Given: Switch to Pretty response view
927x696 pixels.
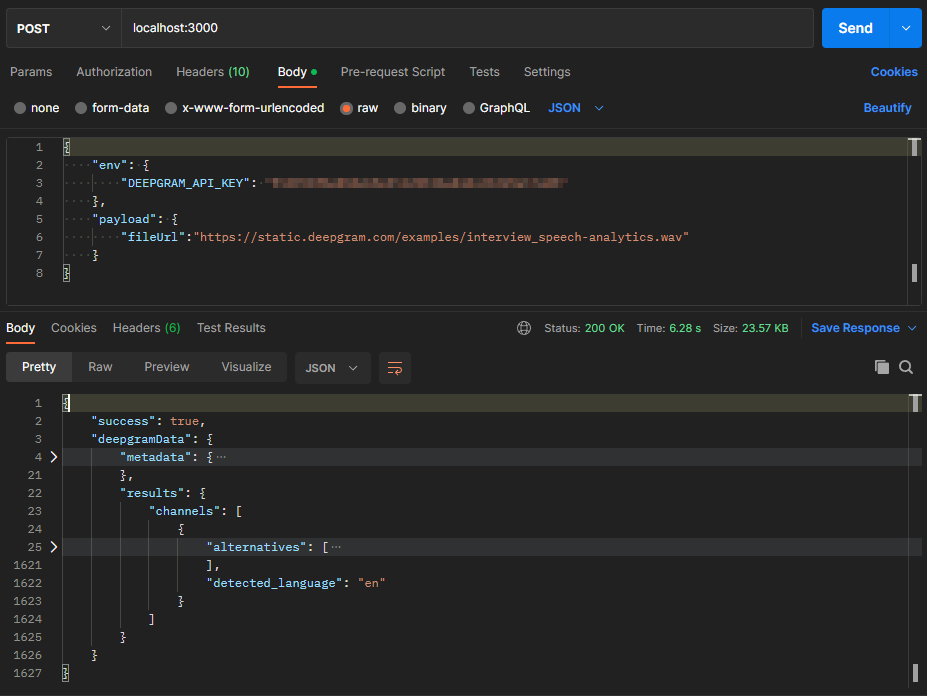Looking at the screenshot, I should coord(39,367).
